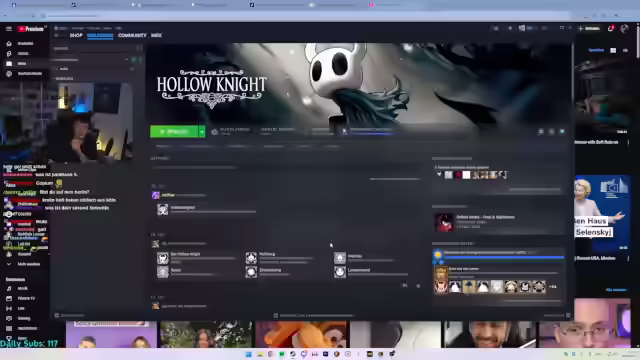Click green filter icon in Steam library sidebar
The width and height of the screenshot is (640, 360).
(x=133, y=60)
